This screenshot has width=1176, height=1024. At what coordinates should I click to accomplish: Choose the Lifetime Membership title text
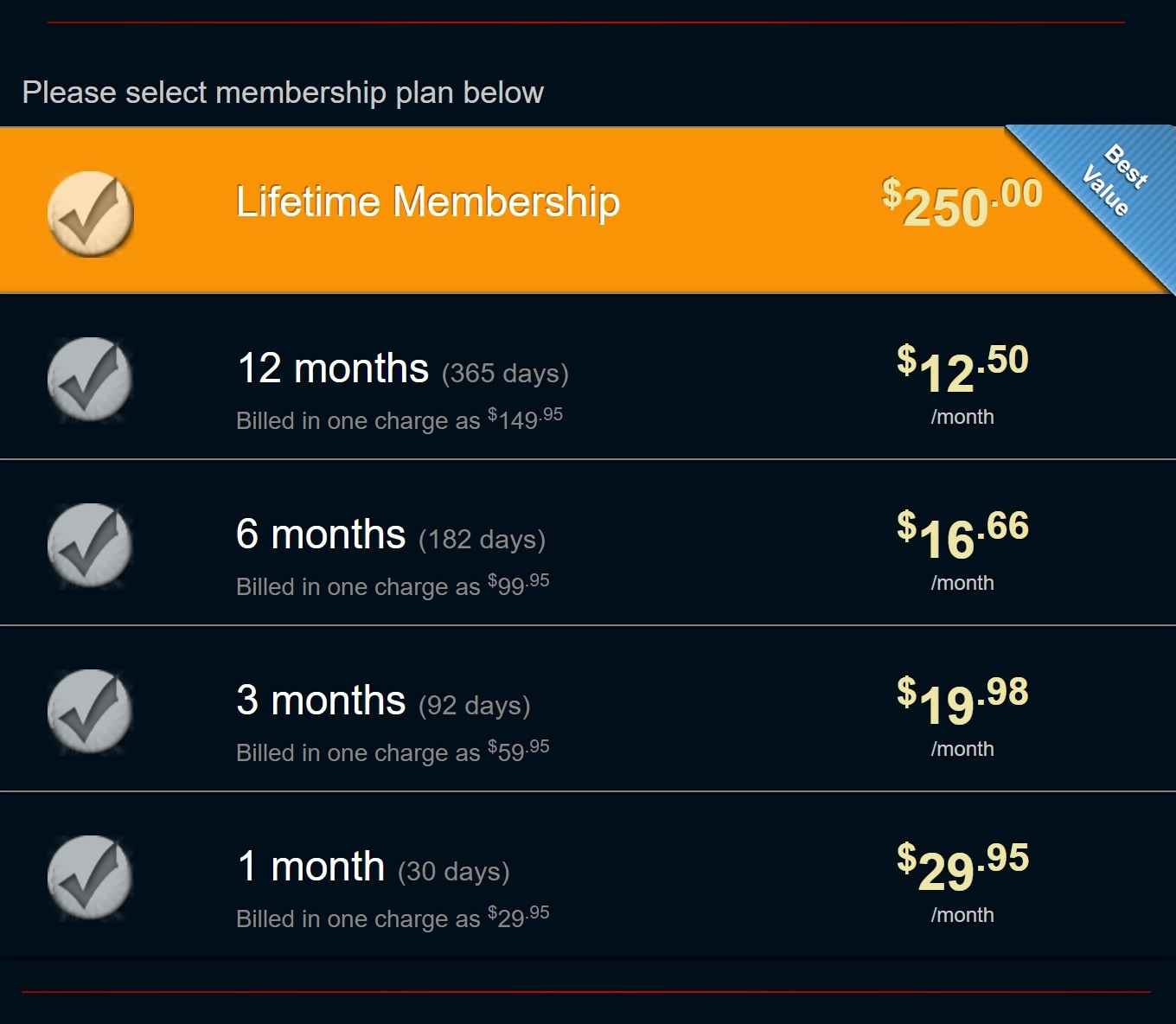[x=428, y=202]
